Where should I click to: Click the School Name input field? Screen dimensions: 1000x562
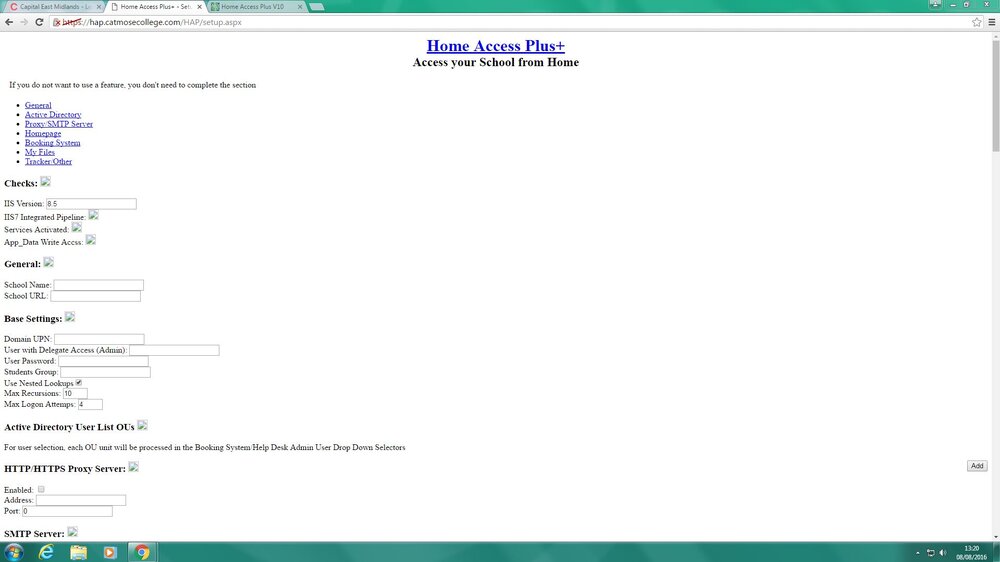click(98, 285)
